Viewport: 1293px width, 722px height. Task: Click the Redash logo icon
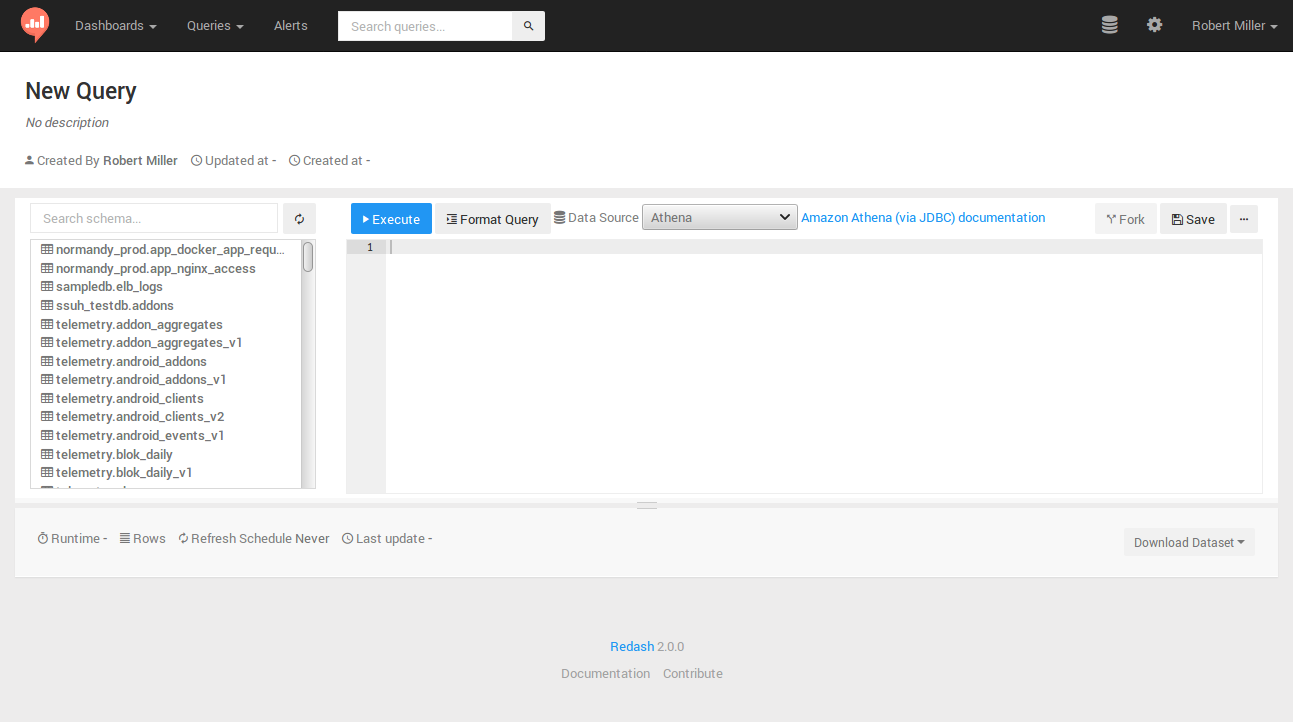pyautogui.click(x=34, y=25)
